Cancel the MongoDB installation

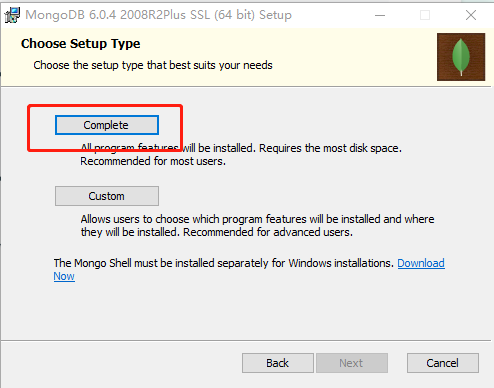click(443, 363)
